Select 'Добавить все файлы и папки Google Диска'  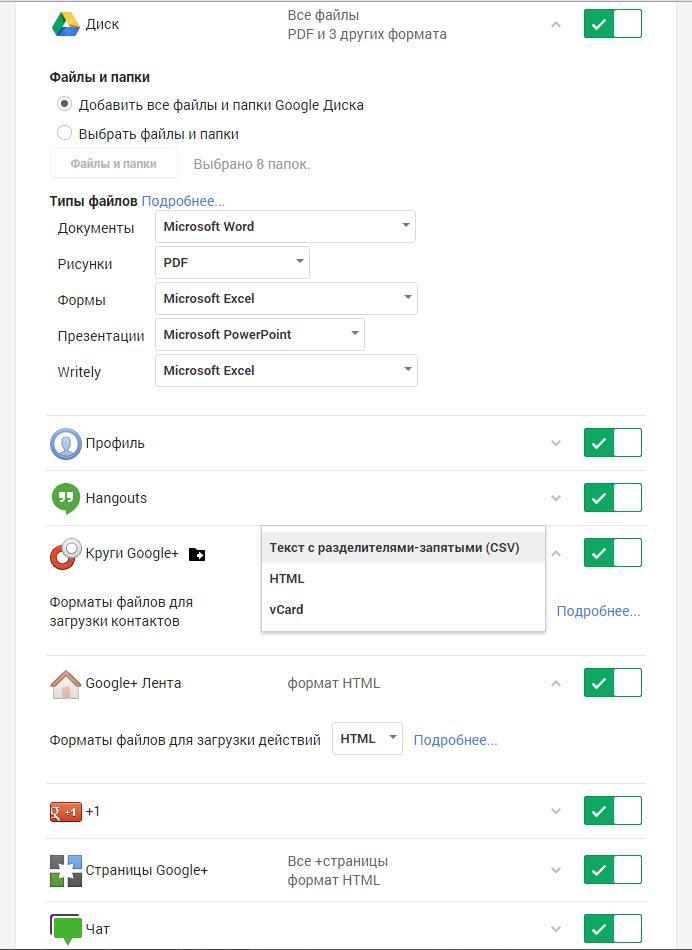click(64, 104)
